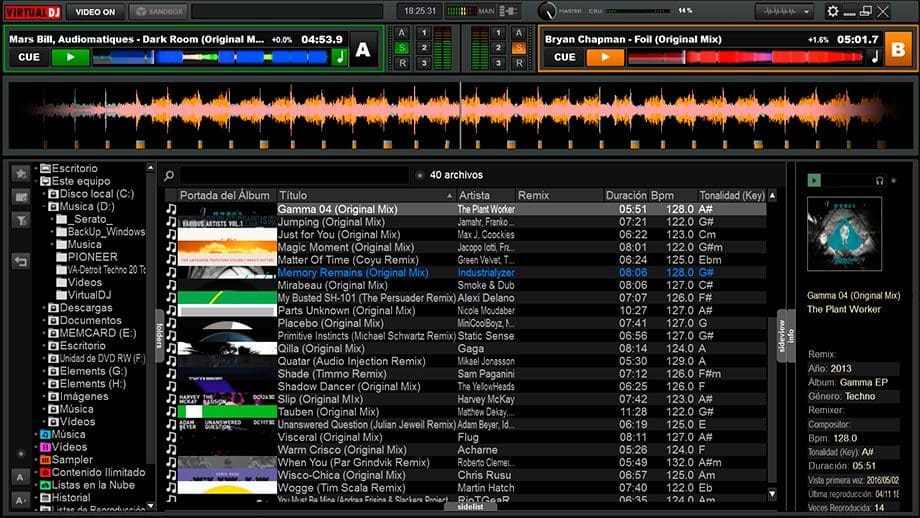This screenshot has width=920, height=518.
Task: Start playback on deck B orange button
Action: tap(606, 57)
